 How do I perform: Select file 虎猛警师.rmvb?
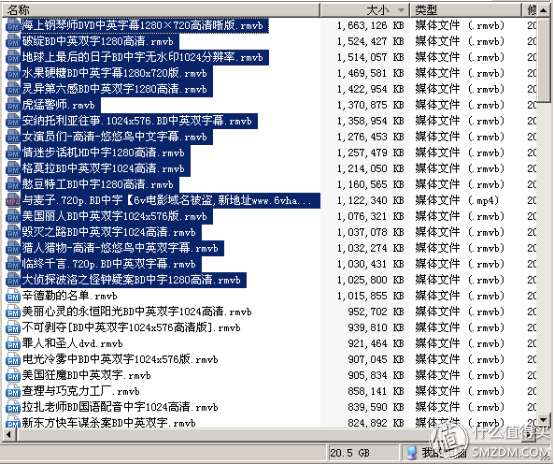59,105
